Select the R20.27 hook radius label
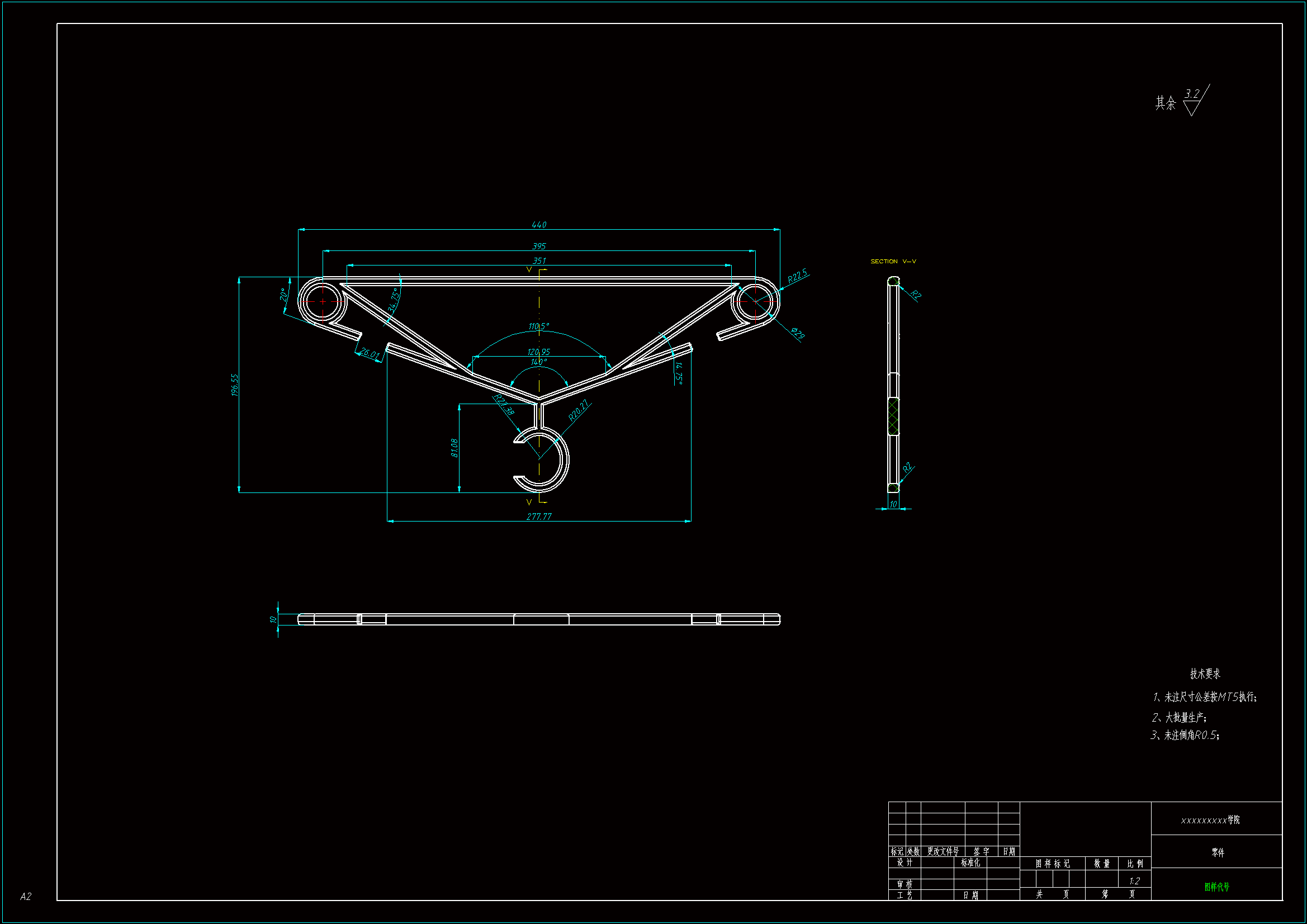The image size is (1307, 924). 579,410
